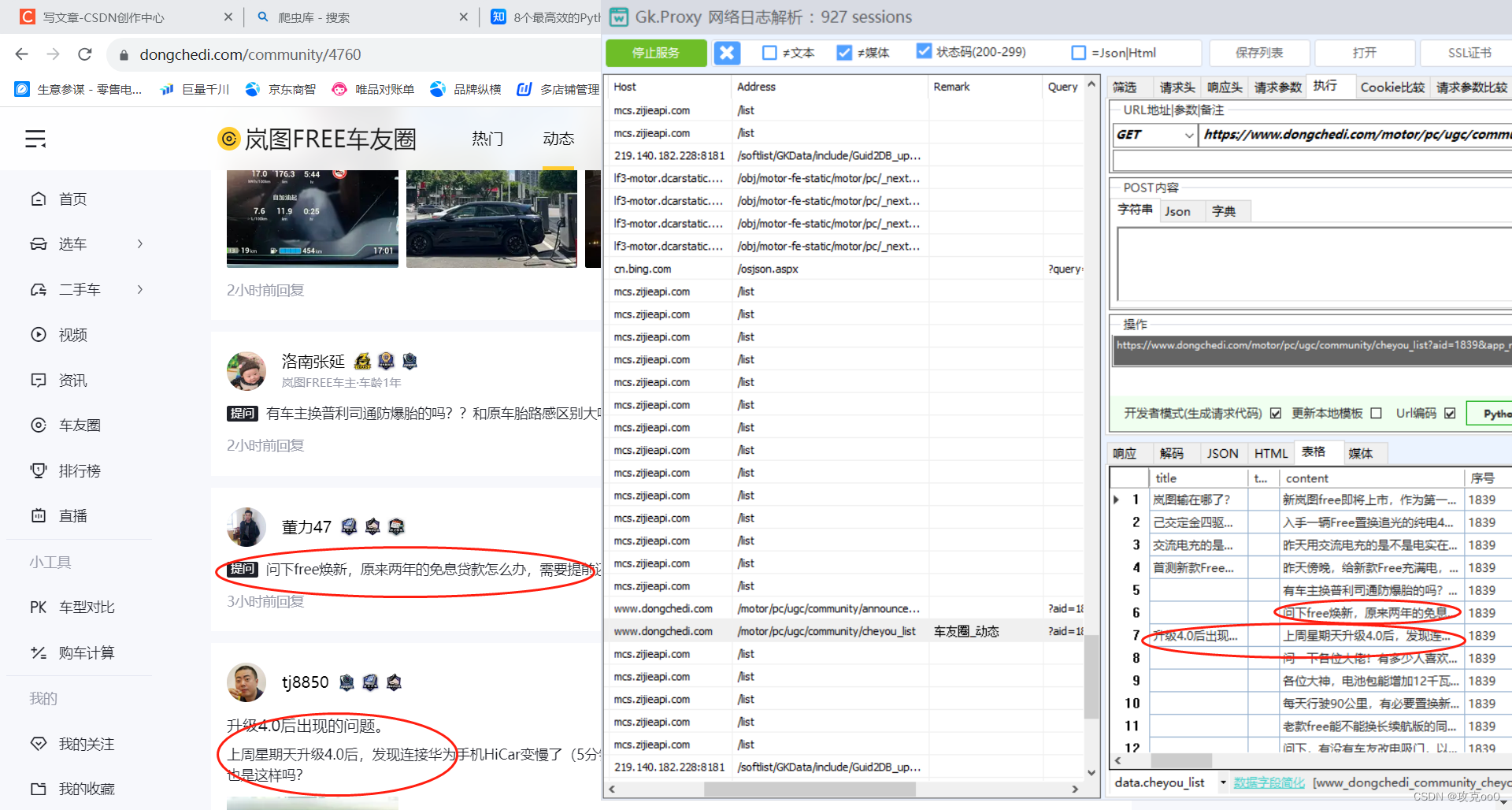Toggle the 状态码(200-299) checkbox

(x=924, y=51)
